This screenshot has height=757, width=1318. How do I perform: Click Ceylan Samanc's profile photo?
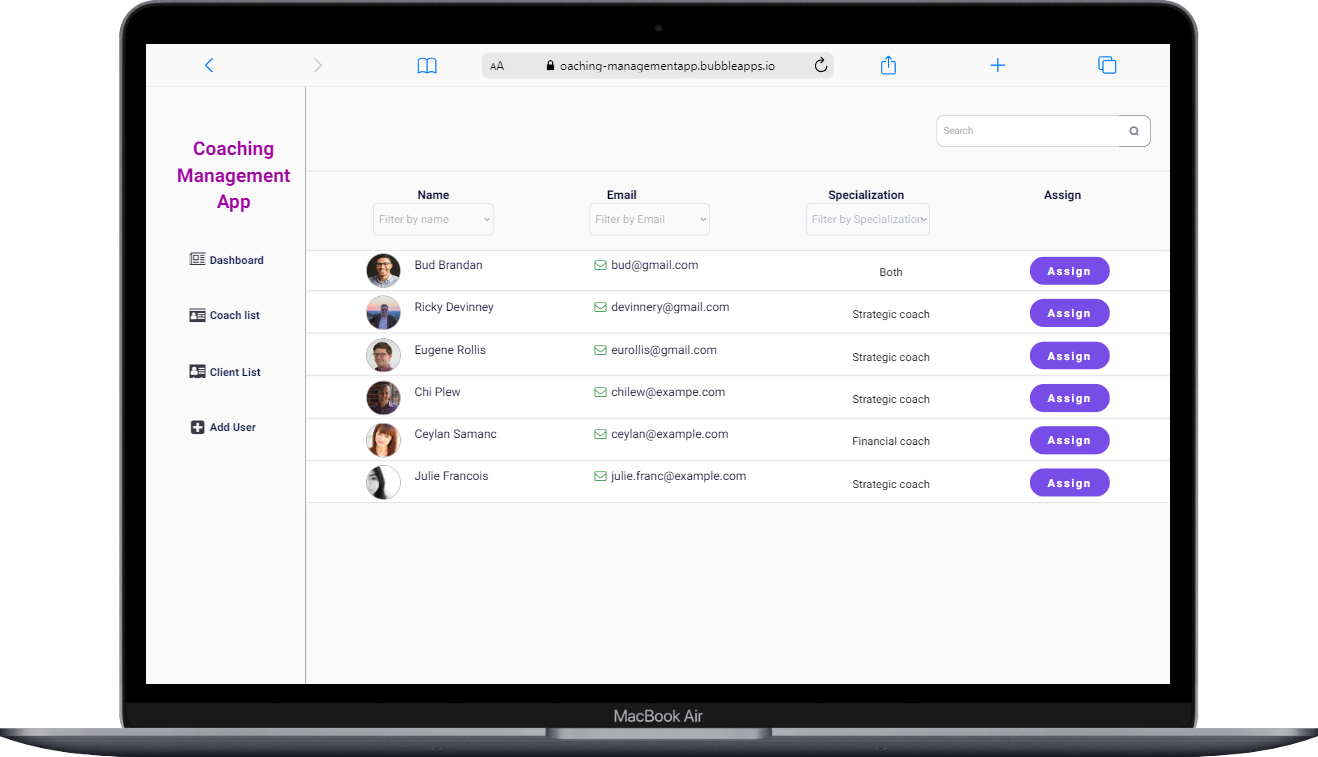tap(383, 440)
